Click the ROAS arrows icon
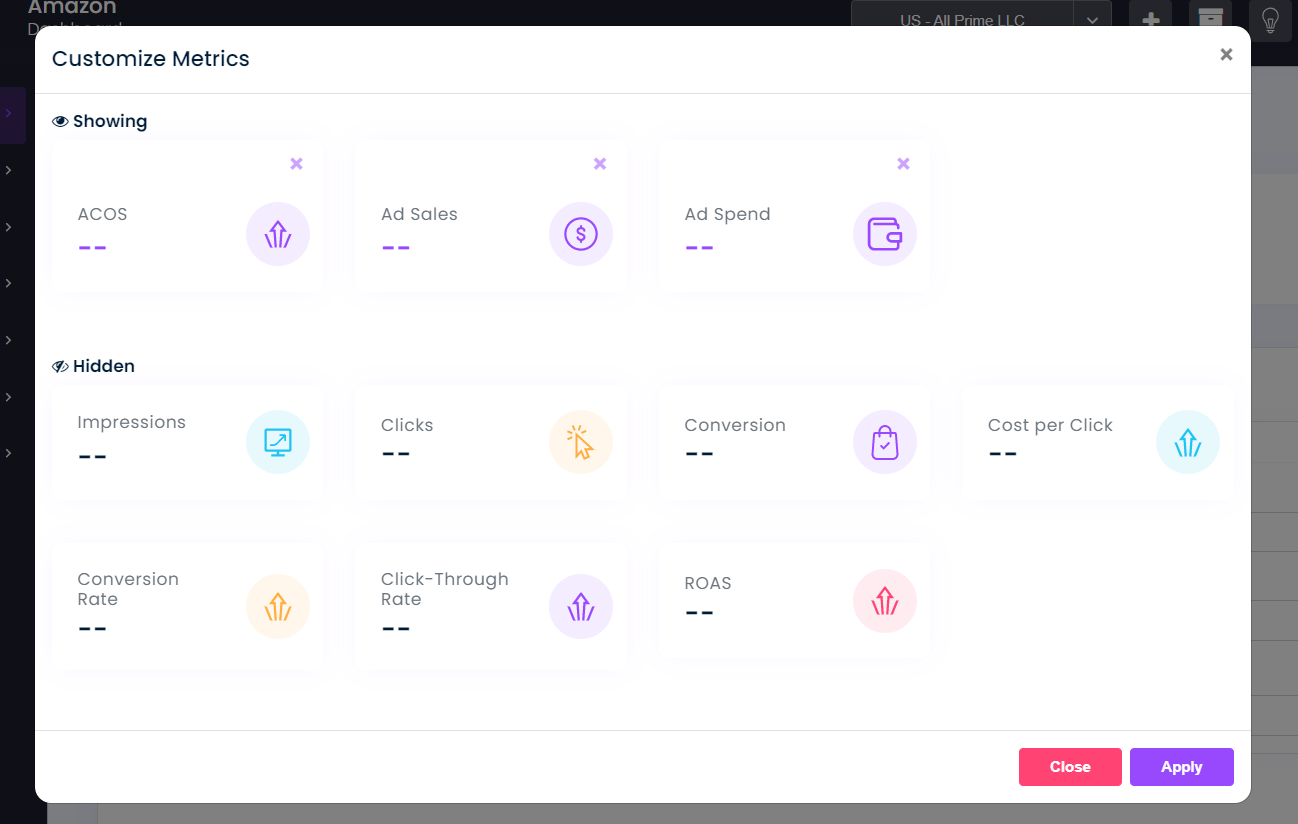The height and width of the screenshot is (824, 1298). (885, 601)
